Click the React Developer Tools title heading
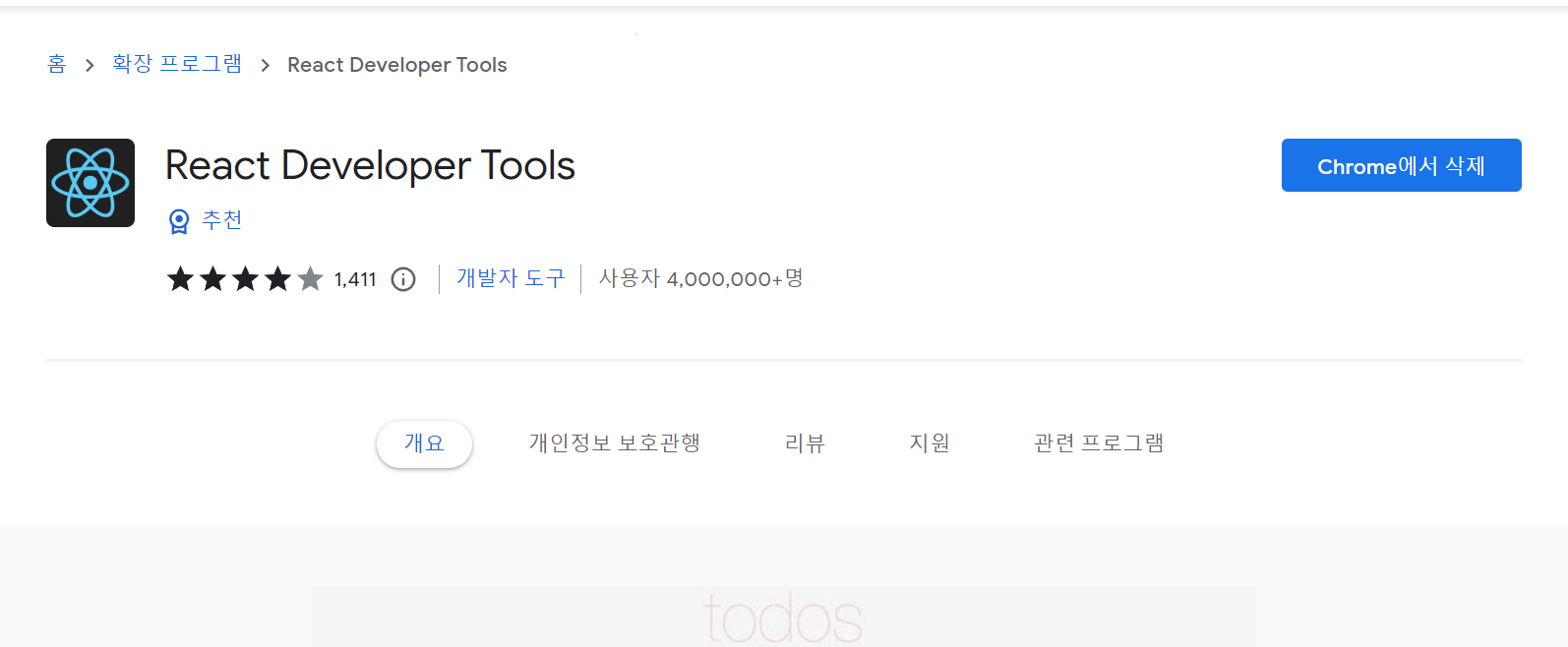This screenshot has width=1568, height=647. pos(370,165)
